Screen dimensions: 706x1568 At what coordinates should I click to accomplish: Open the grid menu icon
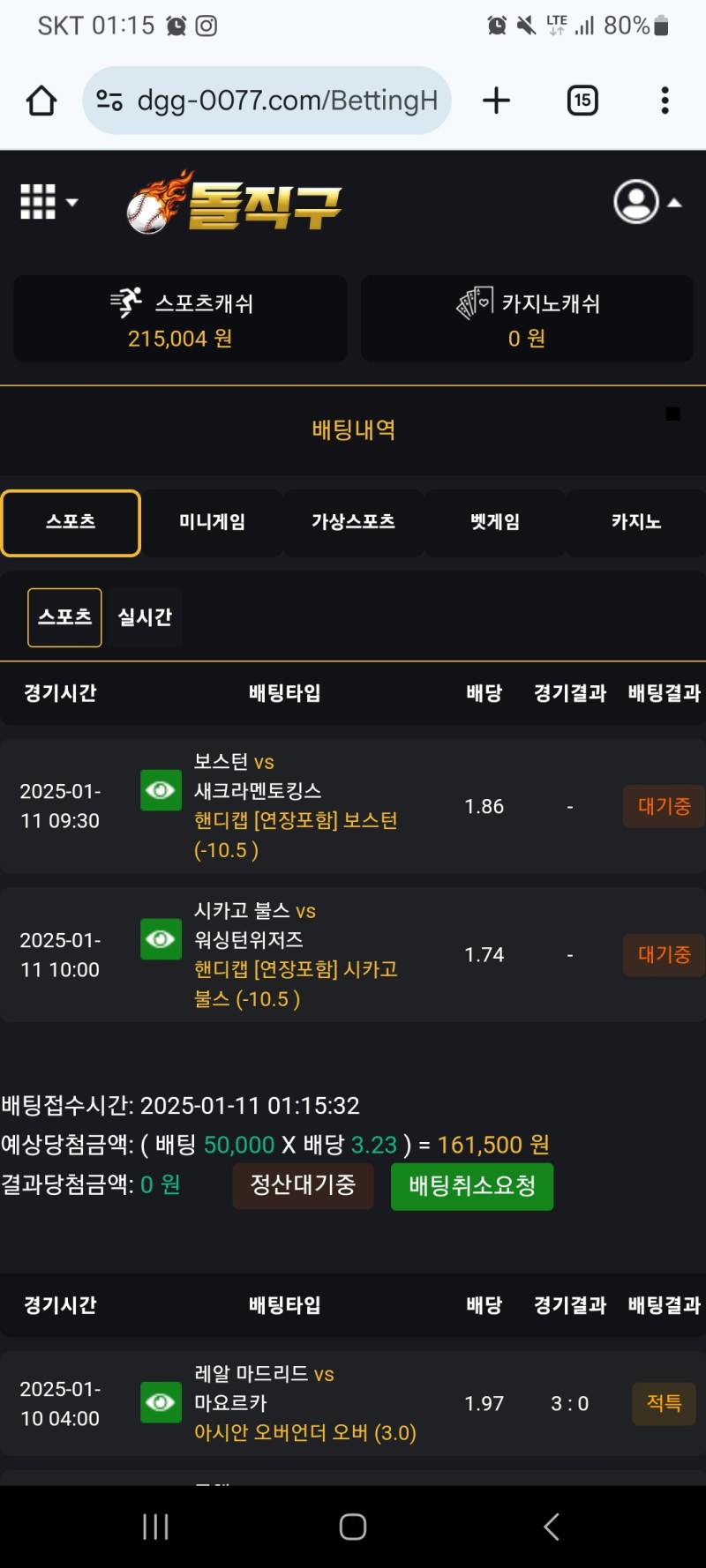pyautogui.click(x=48, y=202)
